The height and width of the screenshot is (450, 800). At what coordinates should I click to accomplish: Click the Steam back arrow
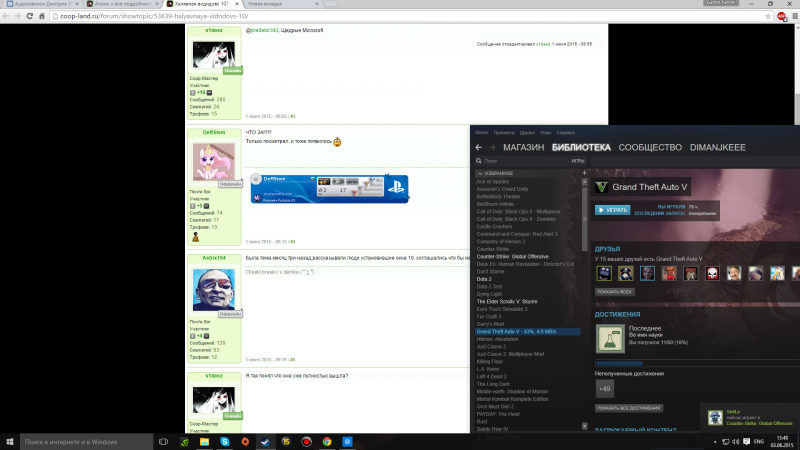(478, 147)
